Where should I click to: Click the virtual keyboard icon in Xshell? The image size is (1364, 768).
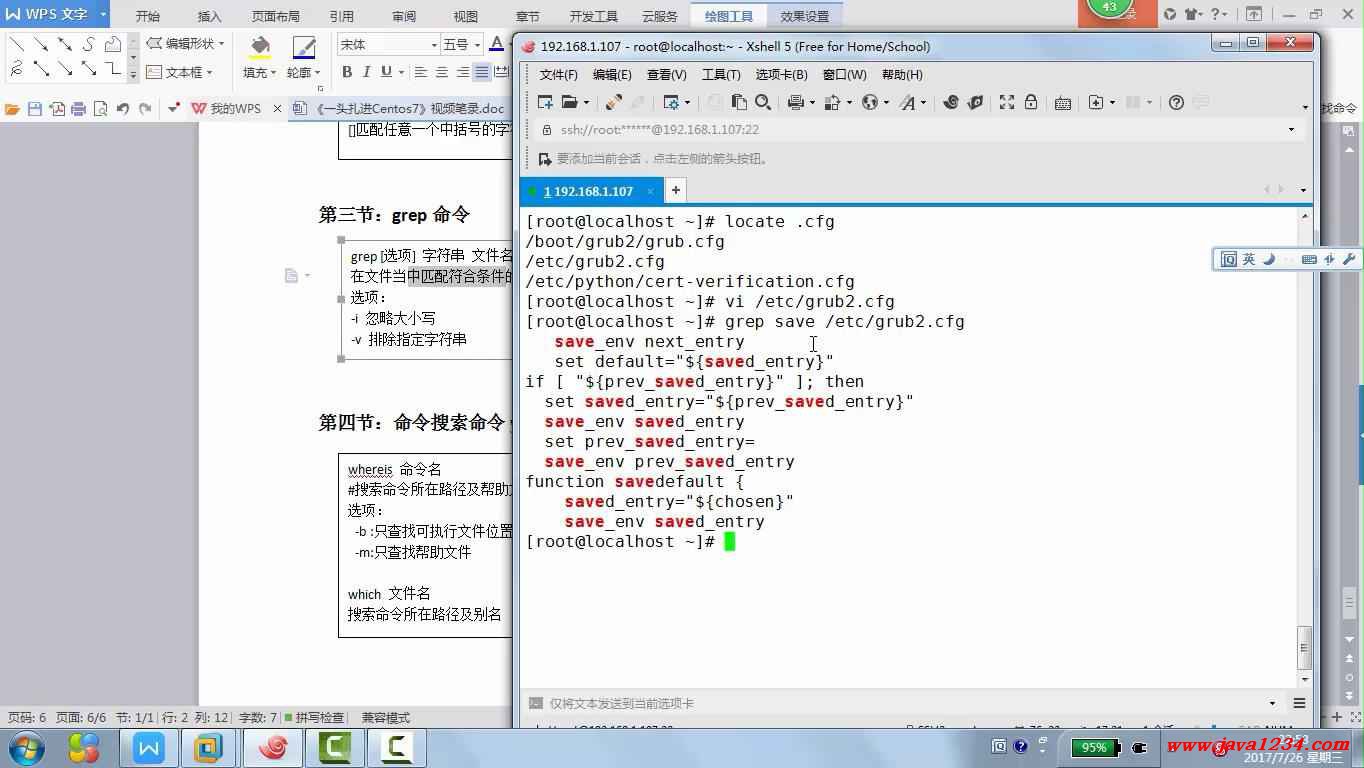tap(1063, 102)
